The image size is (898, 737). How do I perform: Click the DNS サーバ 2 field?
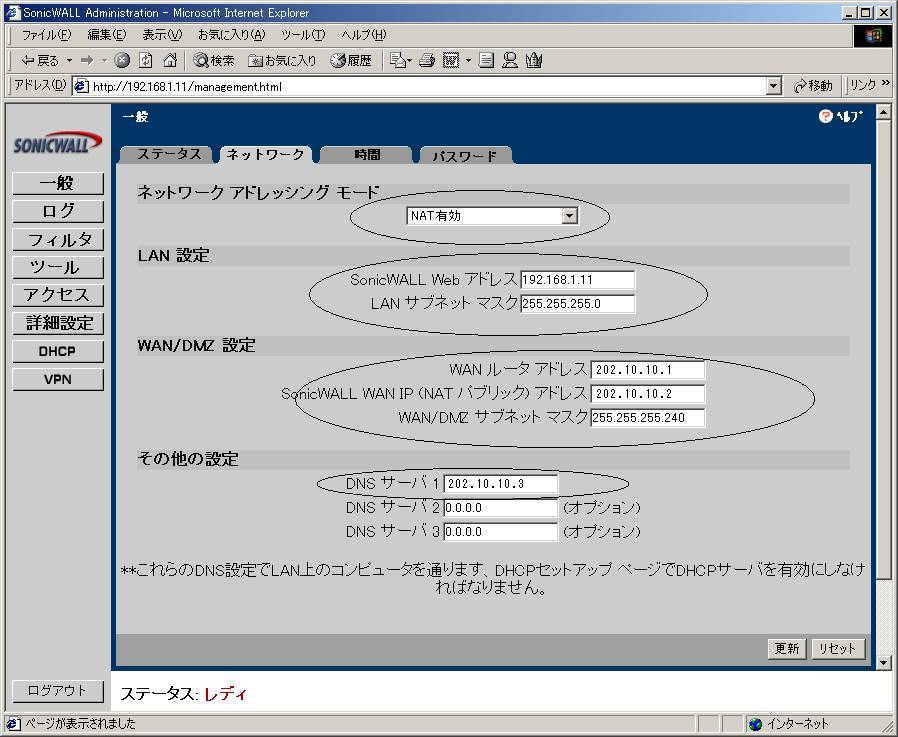pos(501,507)
